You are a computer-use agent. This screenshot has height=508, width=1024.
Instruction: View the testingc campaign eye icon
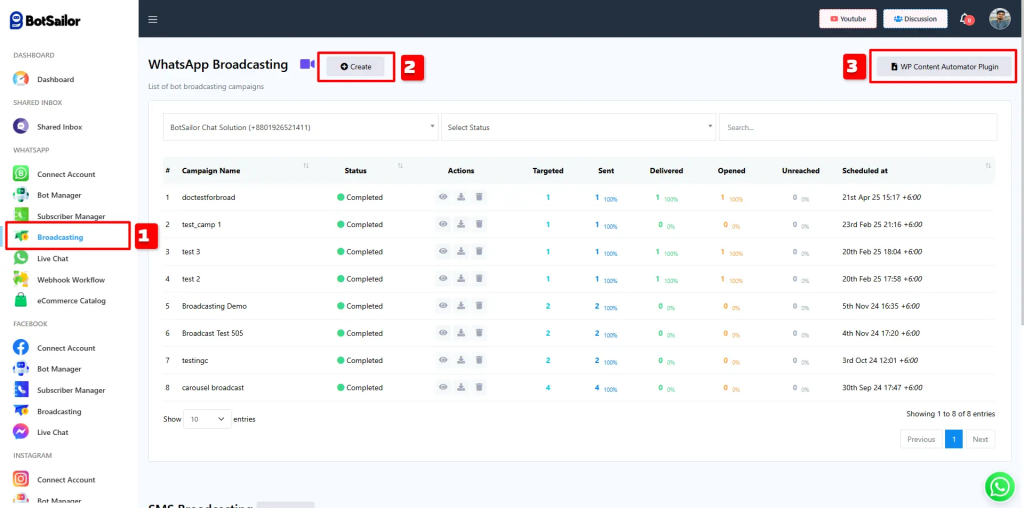443,360
